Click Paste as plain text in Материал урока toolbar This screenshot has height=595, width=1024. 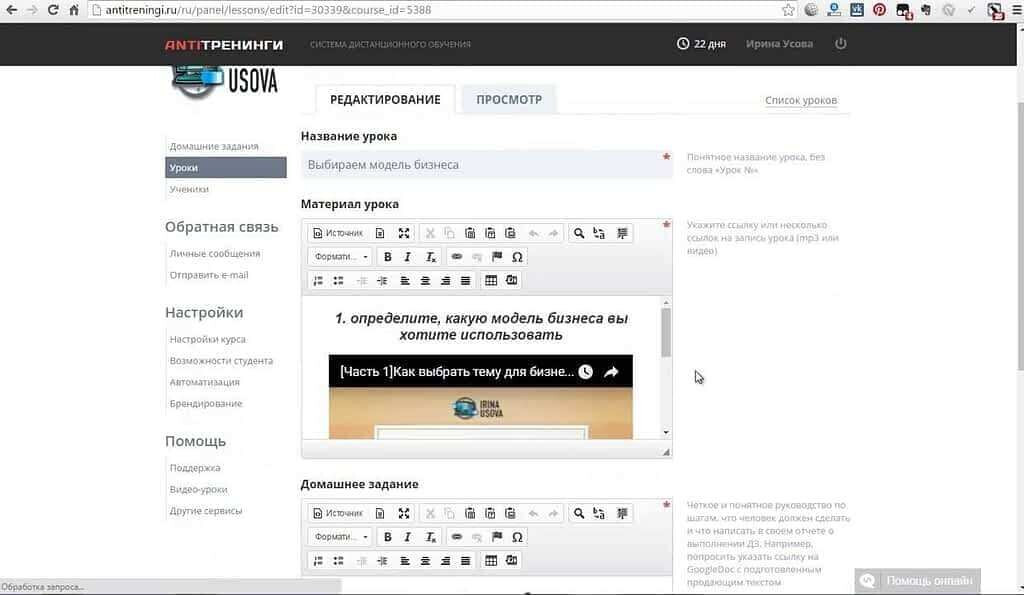click(x=490, y=233)
